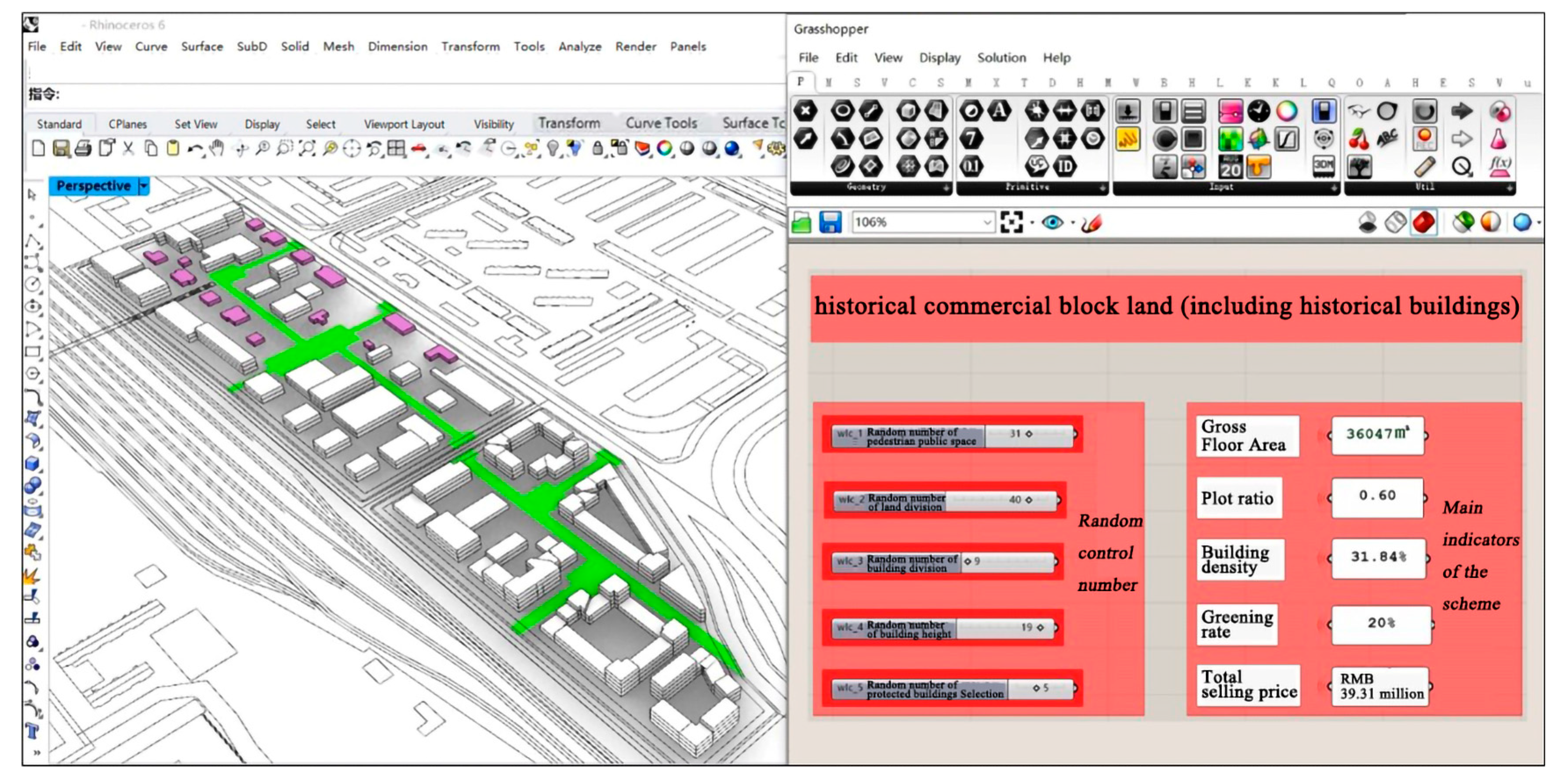
Task: Click the CPlanes toolbar tab
Action: click(127, 123)
